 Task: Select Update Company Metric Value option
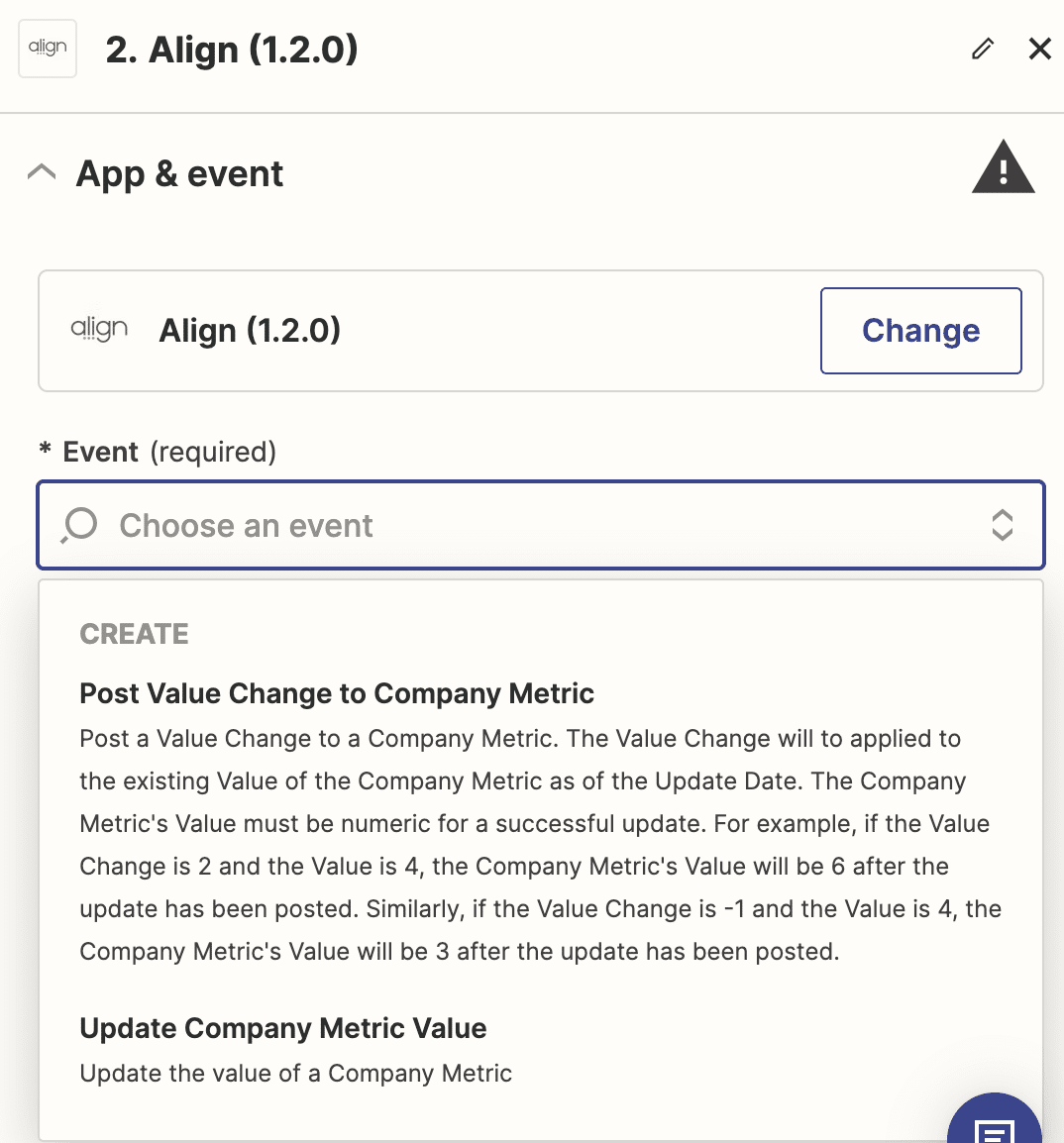[x=283, y=1028]
